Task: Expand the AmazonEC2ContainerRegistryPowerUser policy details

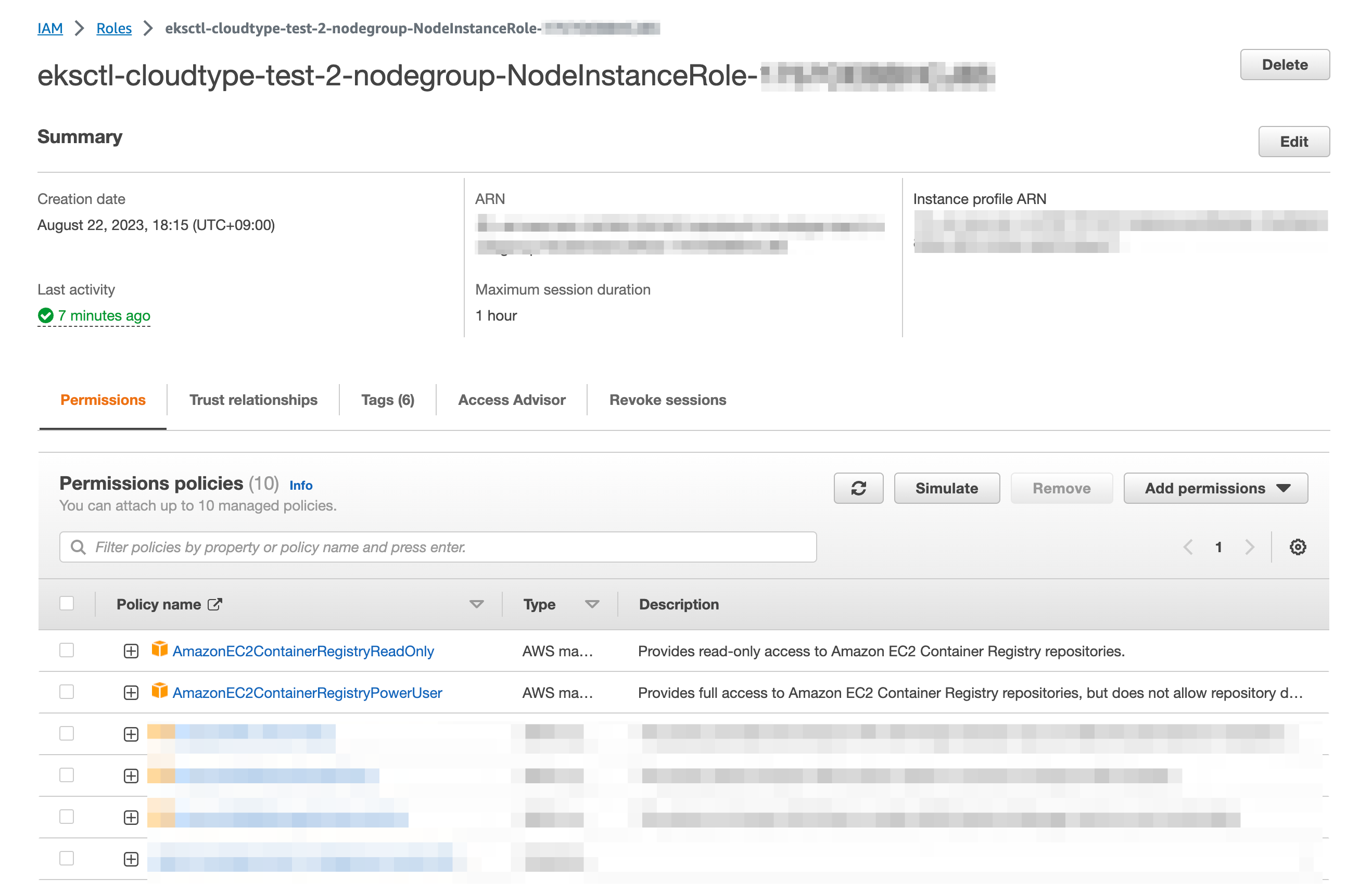Action: pyautogui.click(x=131, y=692)
